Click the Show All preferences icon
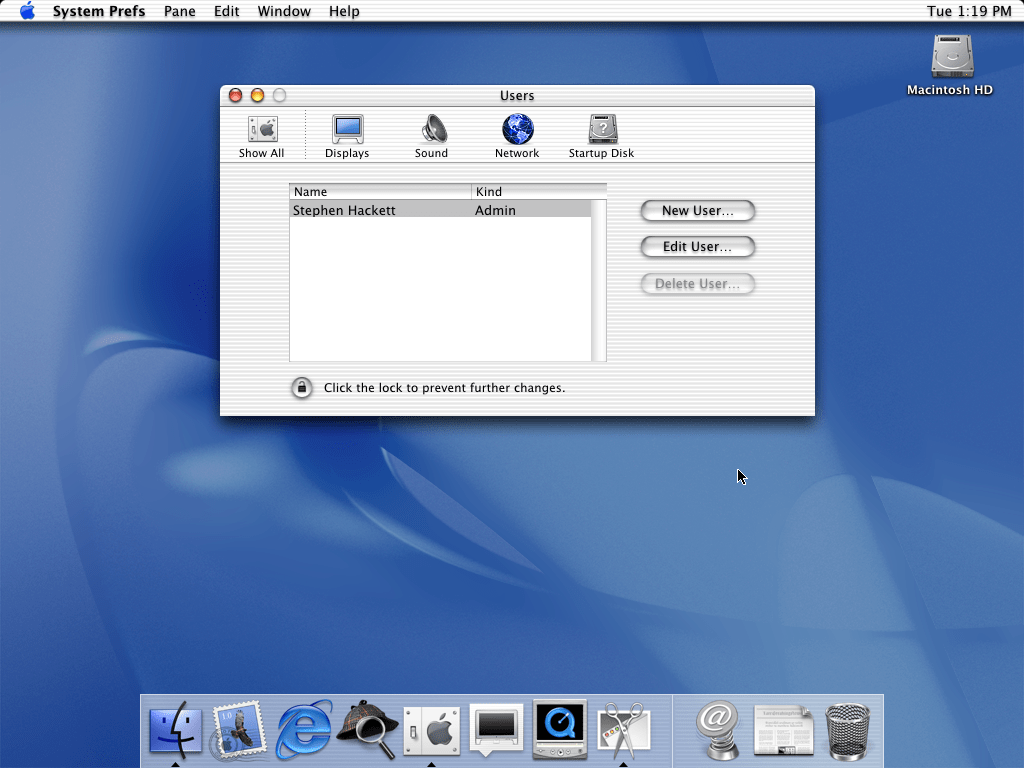 pyautogui.click(x=261, y=136)
